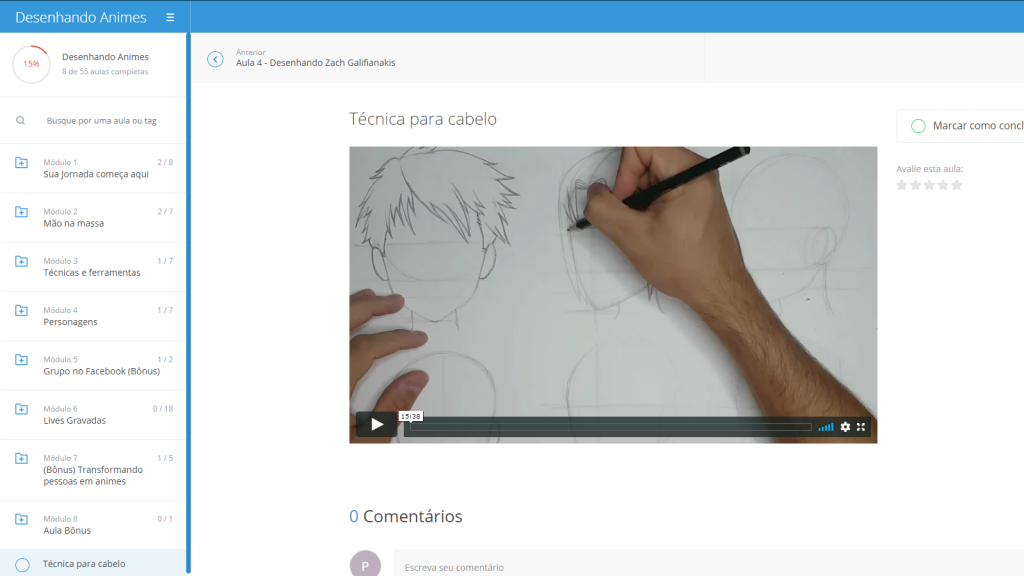Image resolution: width=1024 pixels, height=576 pixels.
Task: Expand Módulo 3 Técnicas e ferramentas
Action: click(x=93, y=267)
